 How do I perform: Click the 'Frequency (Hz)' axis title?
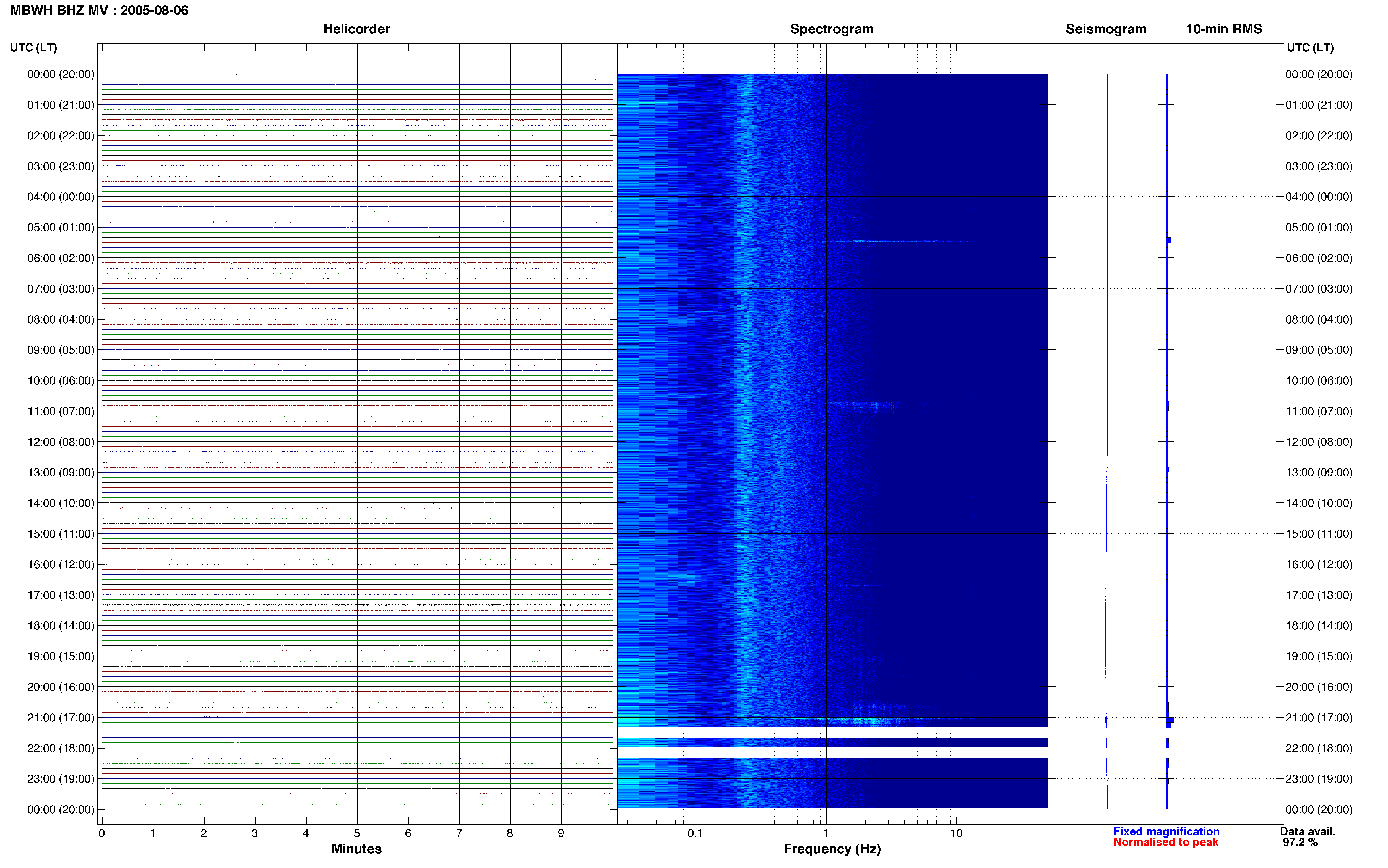(832, 849)
